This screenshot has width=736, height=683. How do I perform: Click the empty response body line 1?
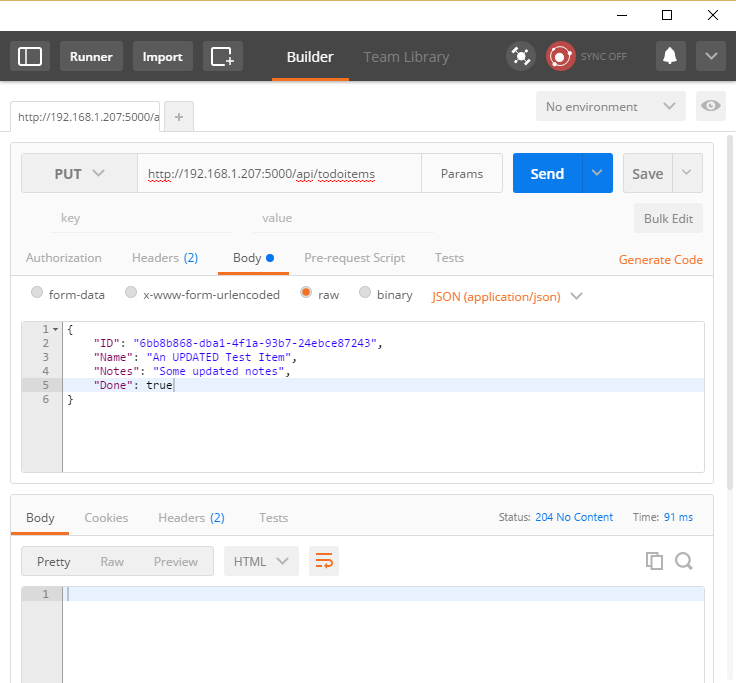[x=383, y=594]
